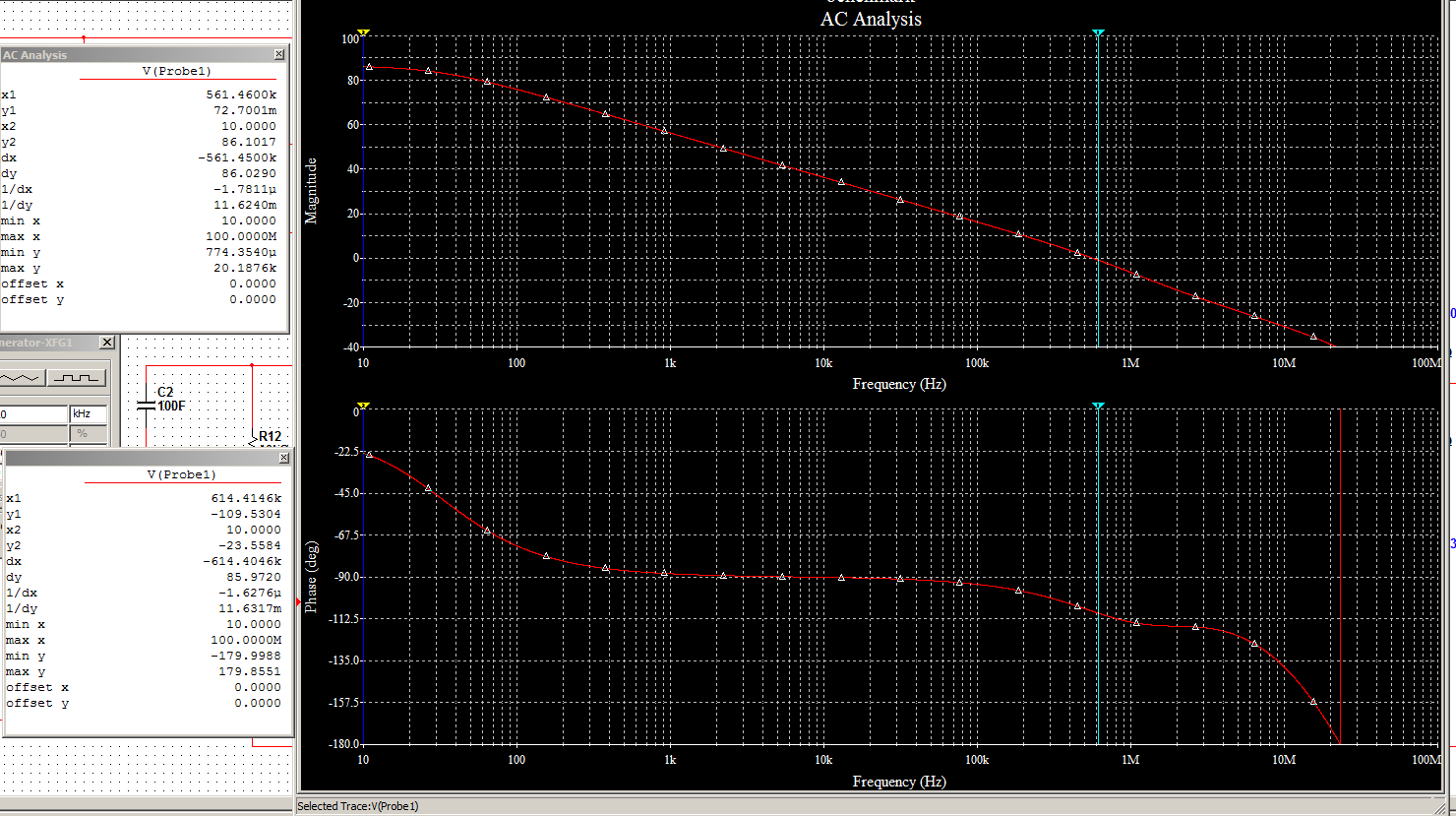Click Frequency (Hz) label under Magnitude plot
This screenshot has height=816, width=1456.
point(899,384)
